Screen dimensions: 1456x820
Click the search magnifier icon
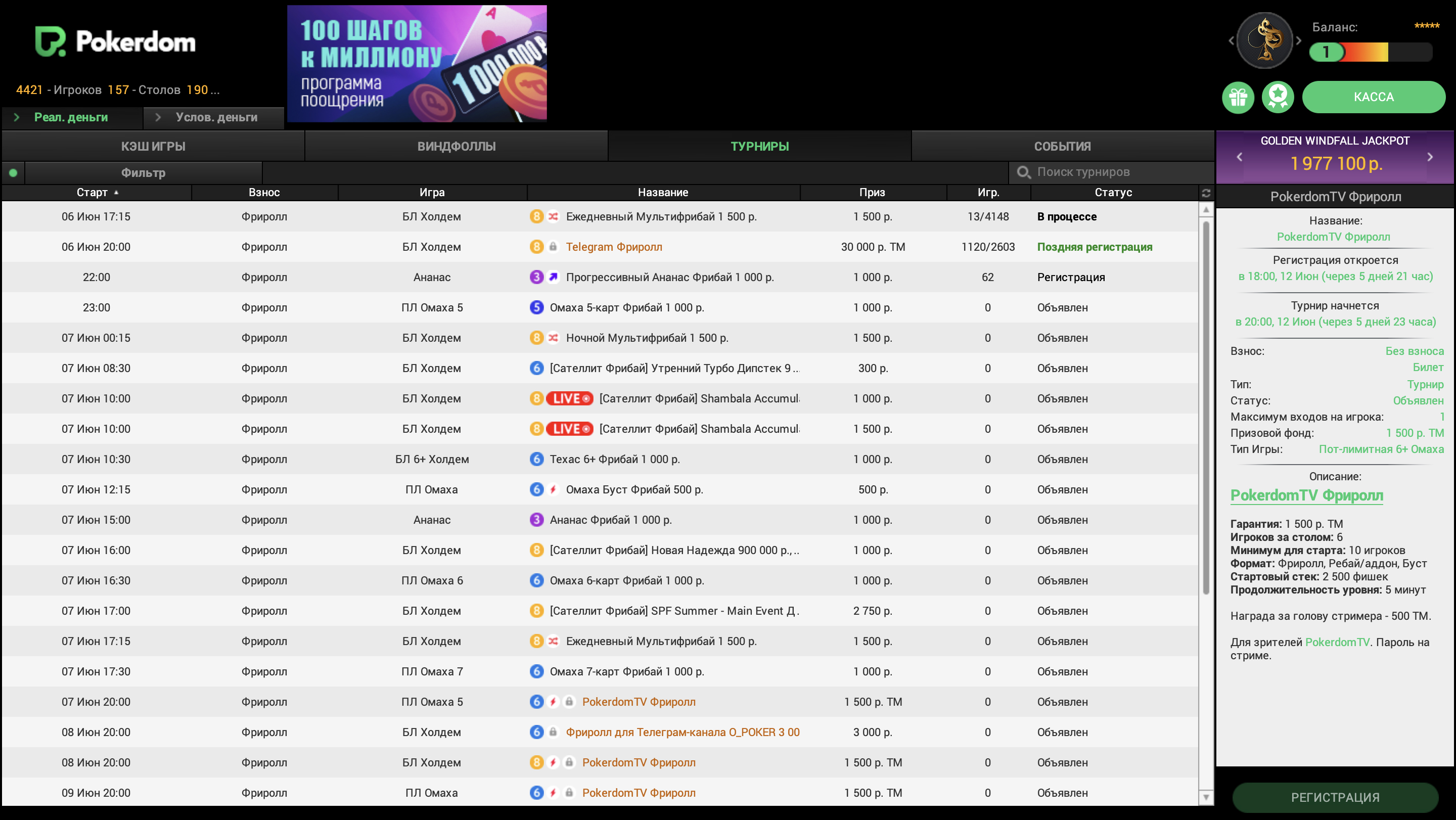1024,172
